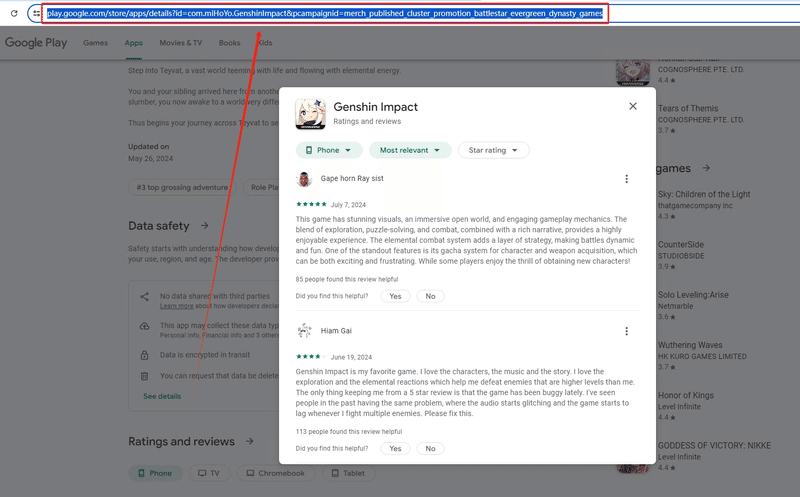The width and height of the screenshot is (800, 497).
Task: Click Hiam Gai's avatar
Action: click(x=304, y=331)
